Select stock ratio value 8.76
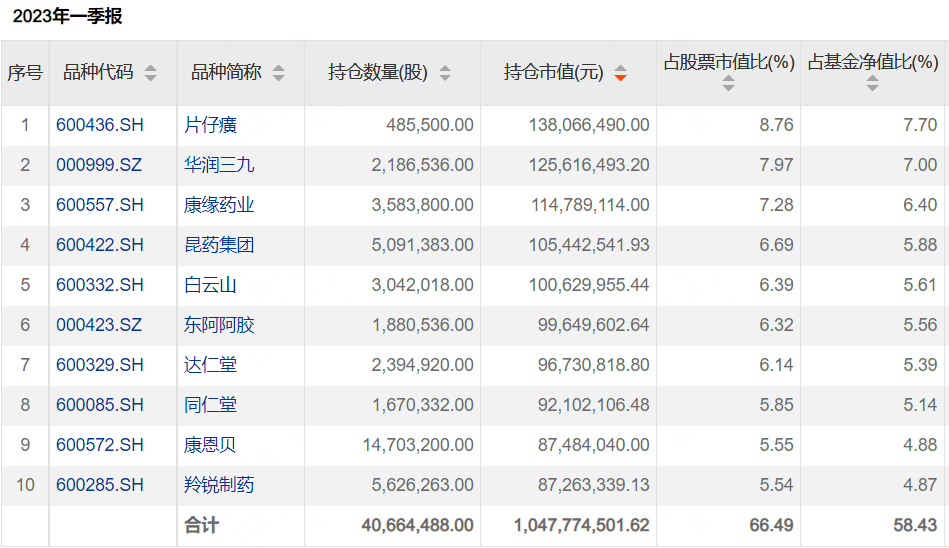Screen dimensions: 949x548 (x=777, y=125)
